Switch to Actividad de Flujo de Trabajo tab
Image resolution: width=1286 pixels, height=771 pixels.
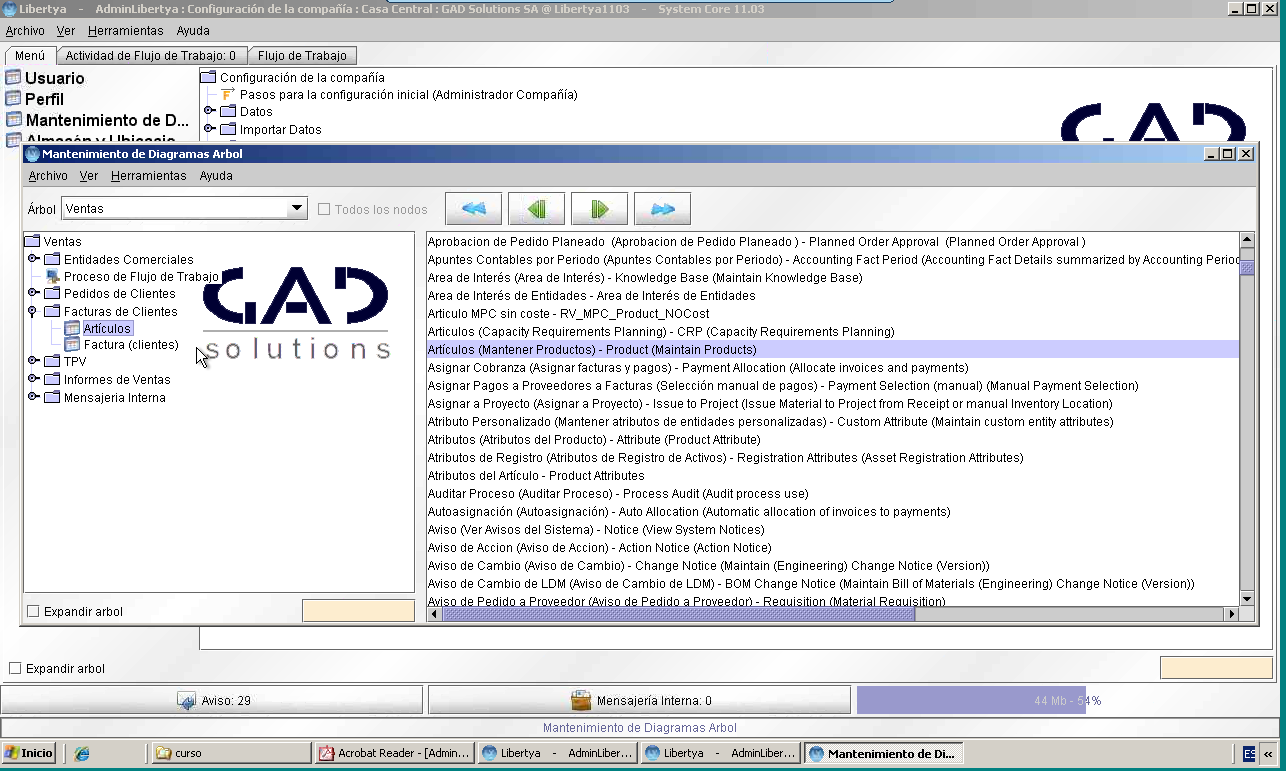(151, 56)
